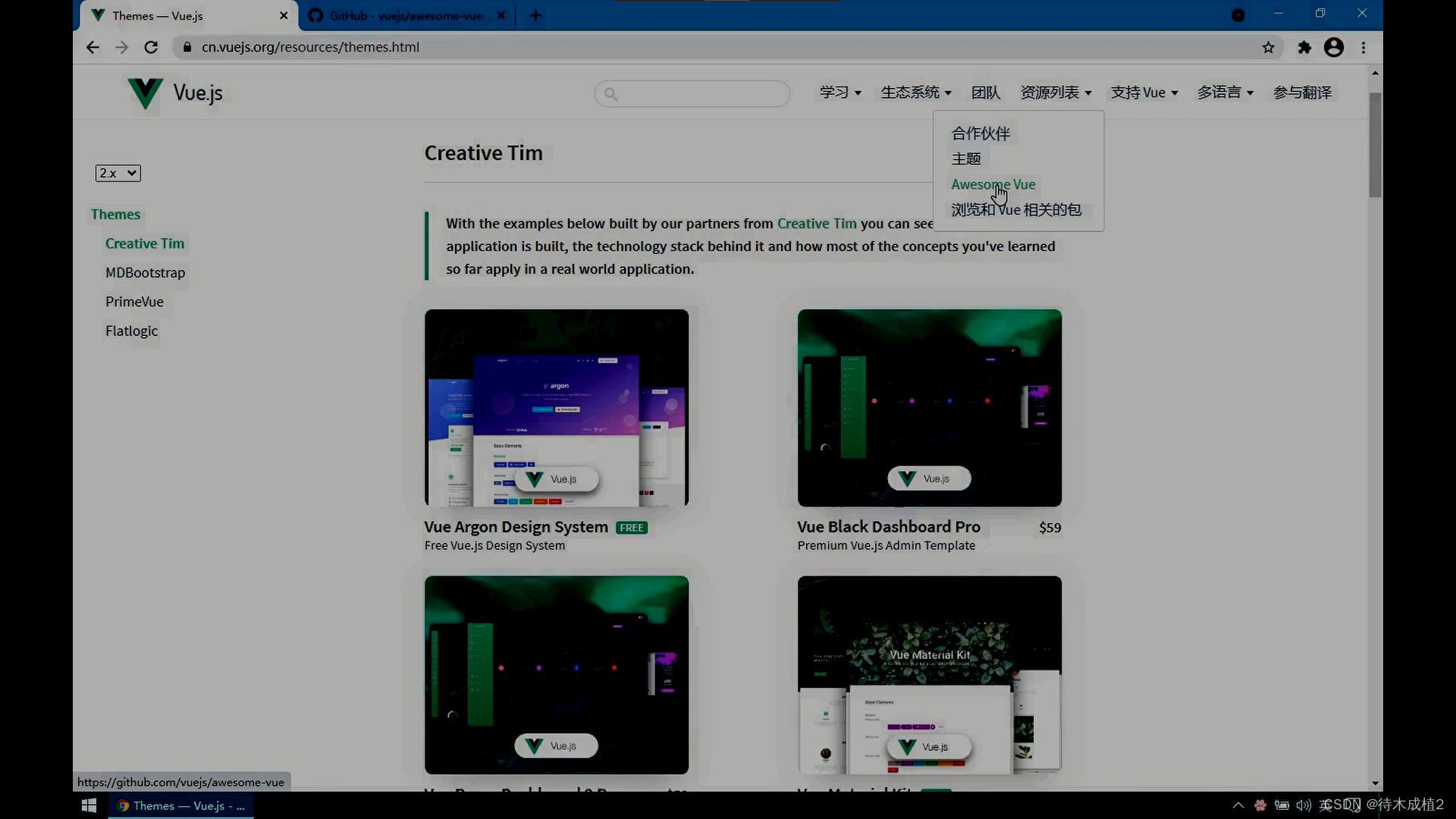Open the Windows Start menu
1456x819 pixels.
(x=89, y=805)
